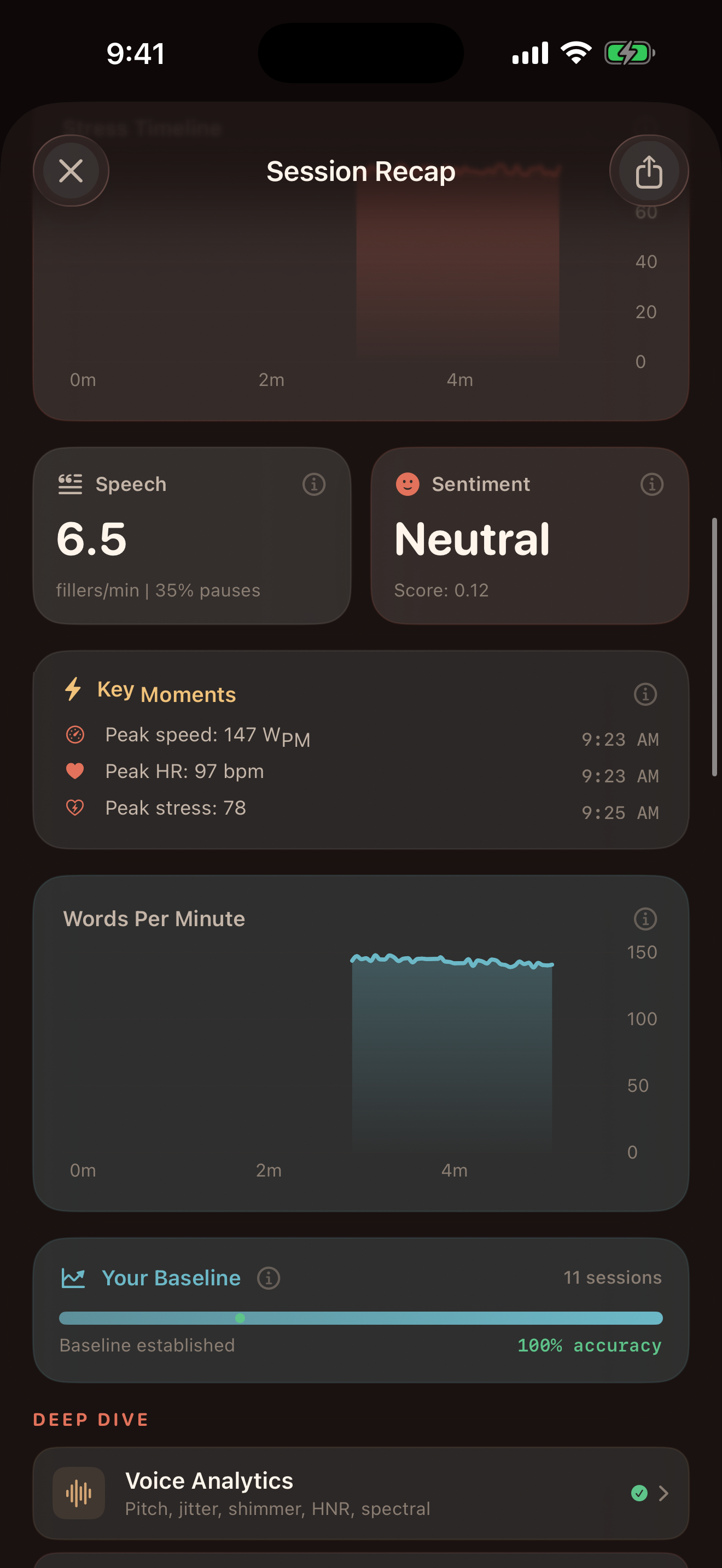Tap the green checkmark on Voice Analytics

click(x=639, y=1493)
